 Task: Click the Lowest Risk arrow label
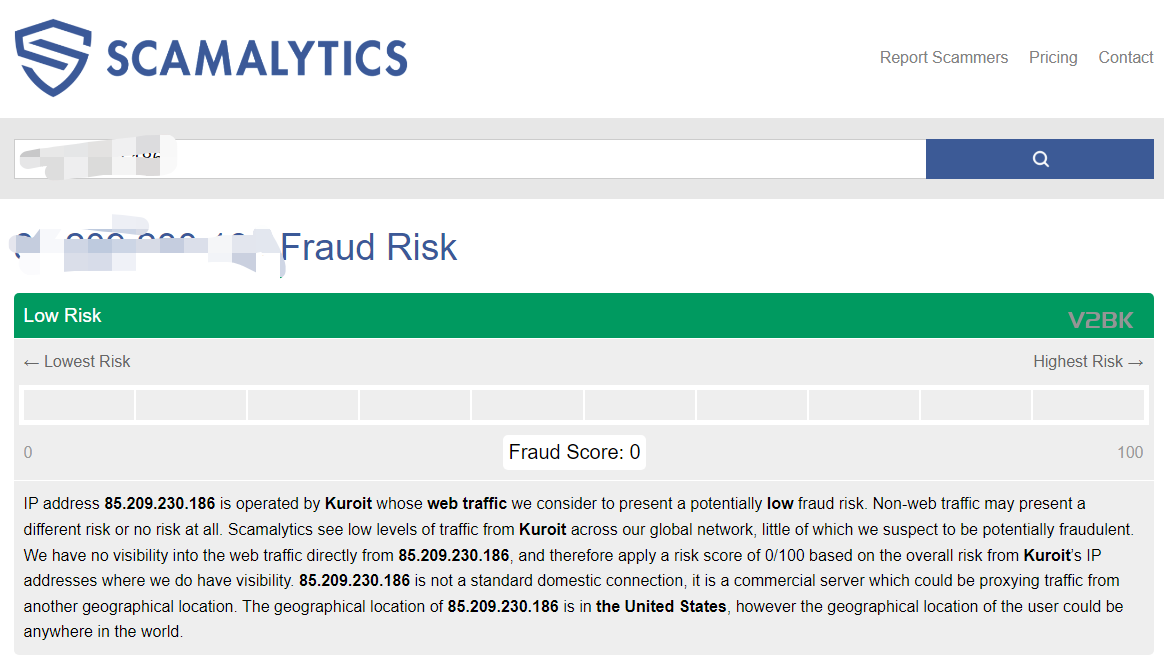[x=77, y=362]
